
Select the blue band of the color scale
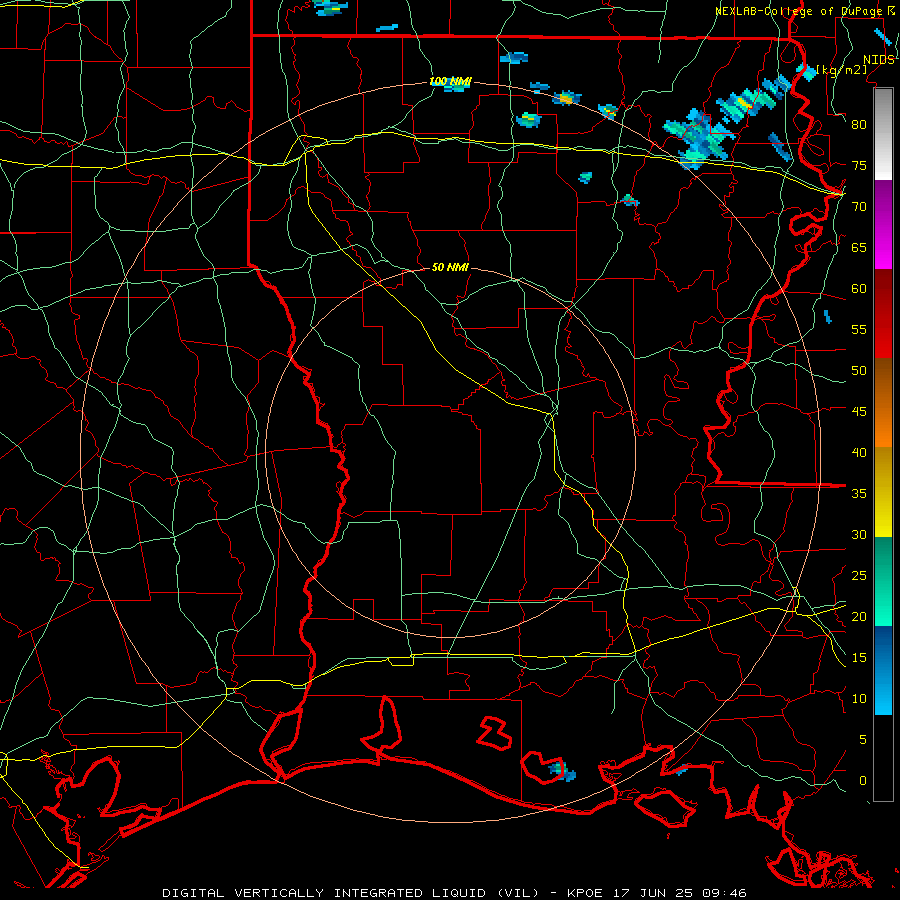(883, 670)
